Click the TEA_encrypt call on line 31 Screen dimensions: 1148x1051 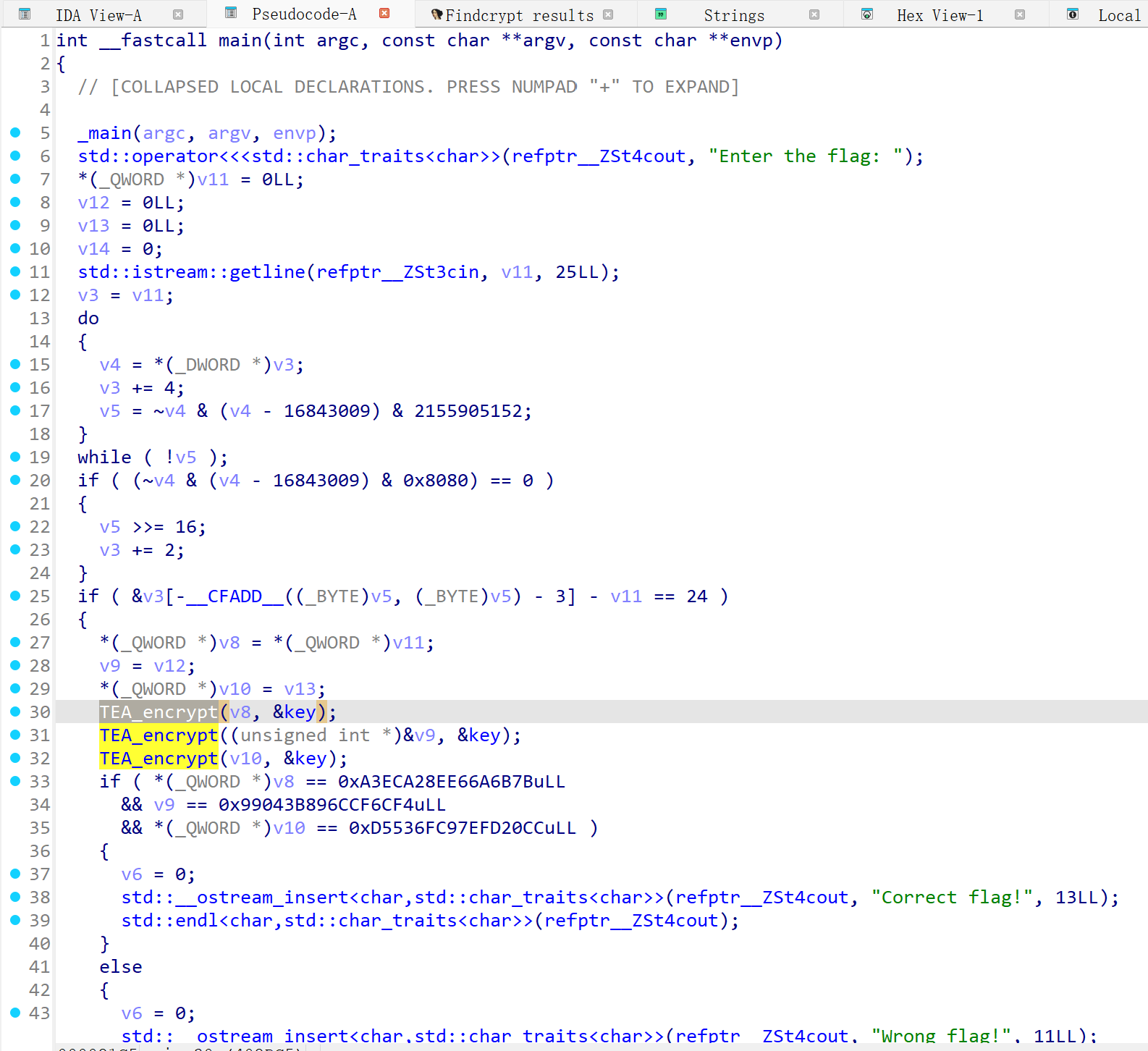159,735
